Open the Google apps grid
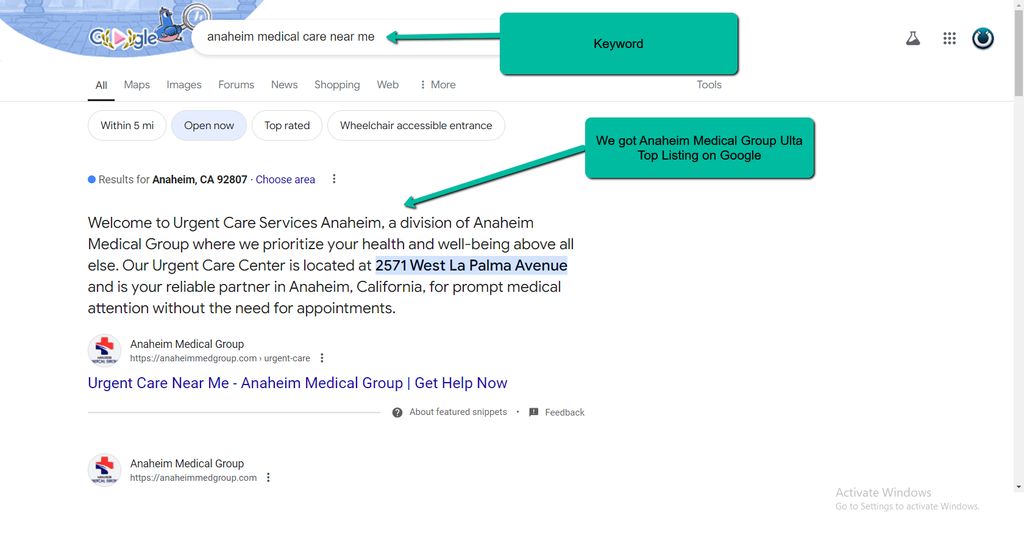 [x=950, y=39]
